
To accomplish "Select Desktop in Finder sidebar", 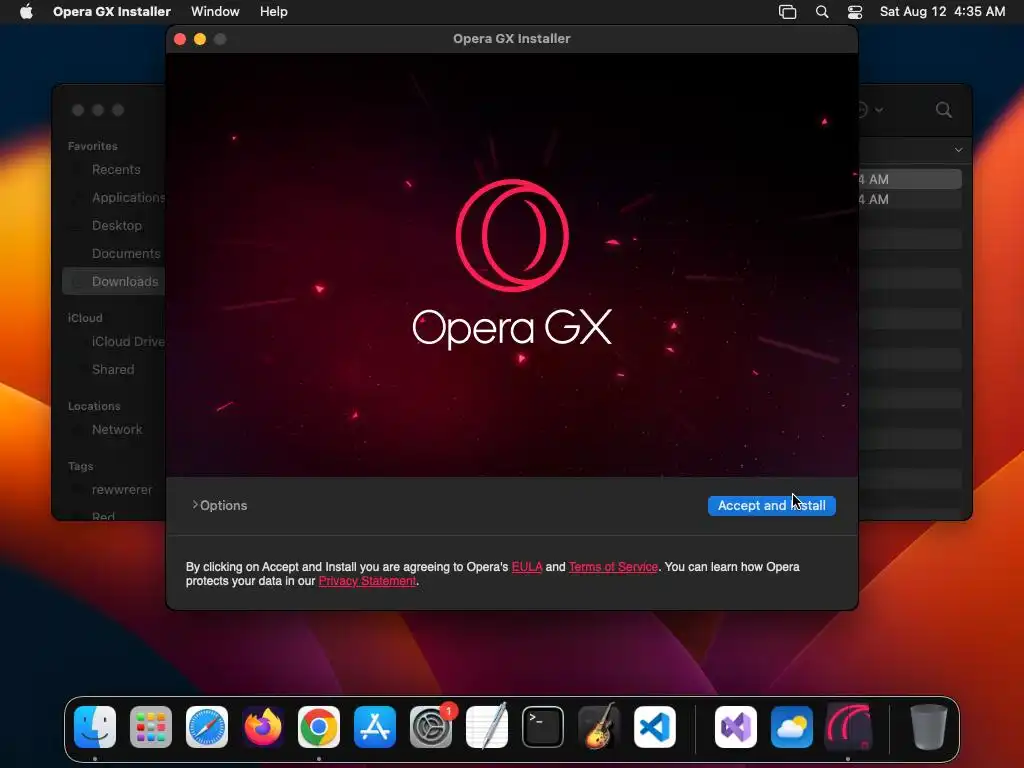I will [x=116, y=225].
